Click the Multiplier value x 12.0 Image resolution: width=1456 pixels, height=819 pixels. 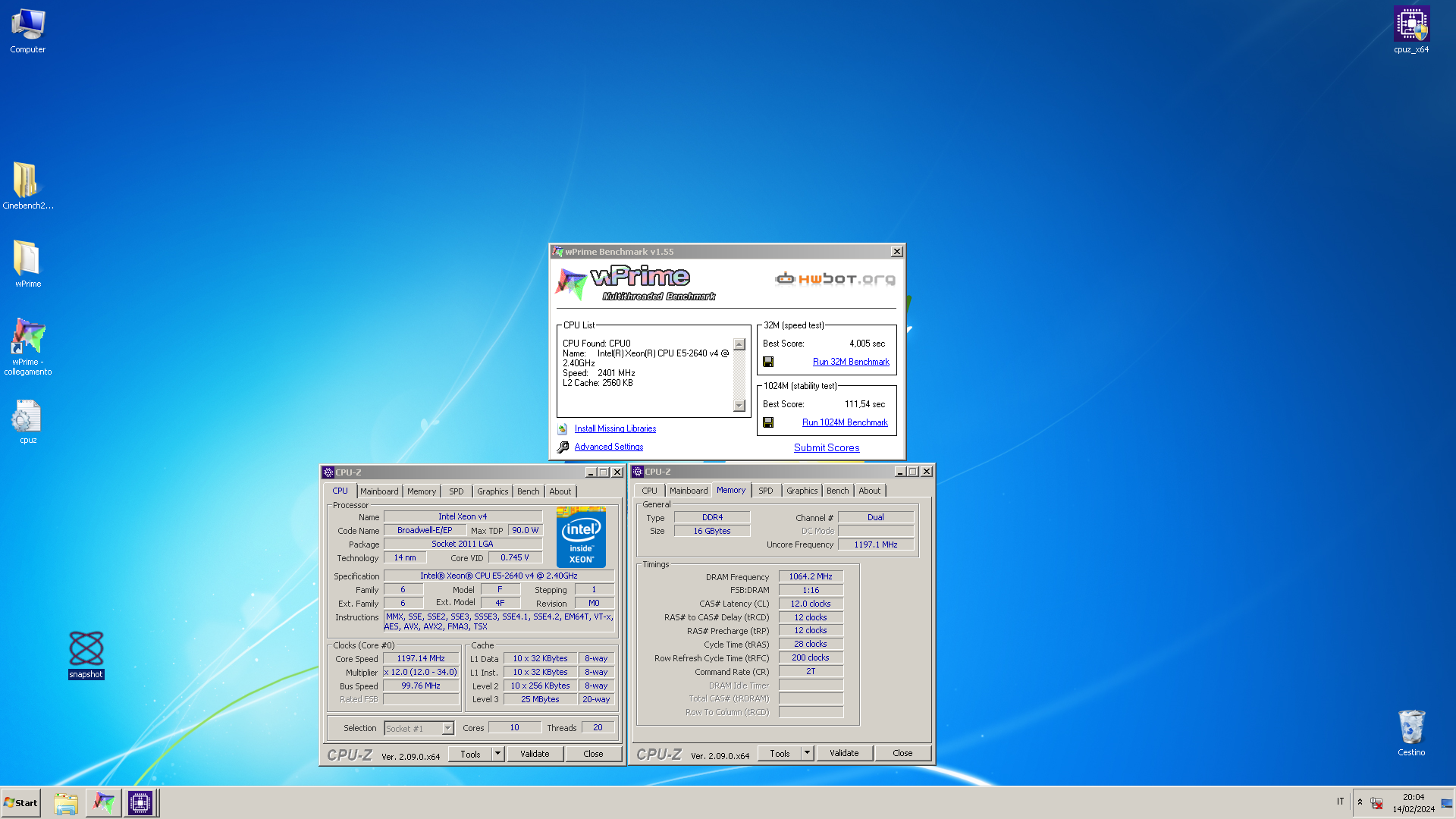[x=421, y=673]
